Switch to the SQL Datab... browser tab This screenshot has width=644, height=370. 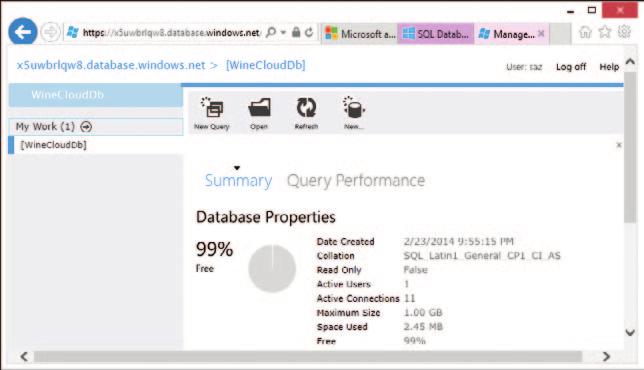pyautogui.click(x=435, y=34)
